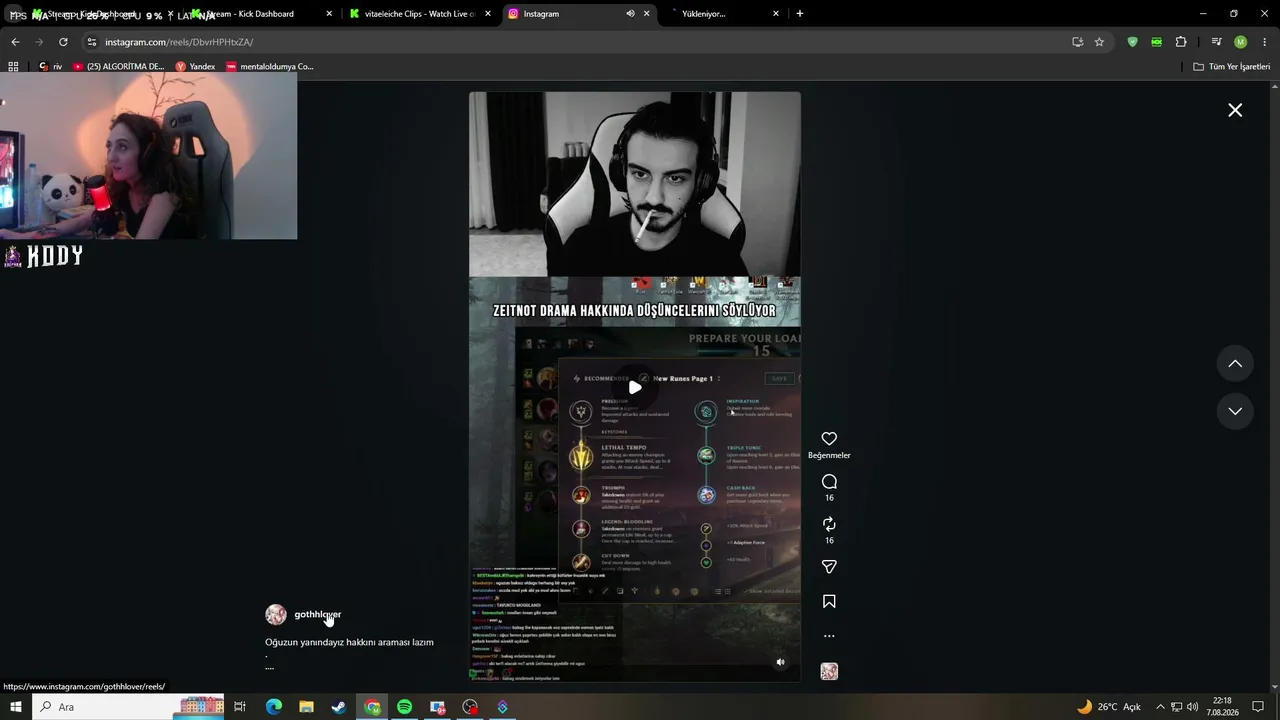The width and height of the screenshot is (1280, 720).
Task: Show hidden system tray icons
Action: [x=1160, y=707]
